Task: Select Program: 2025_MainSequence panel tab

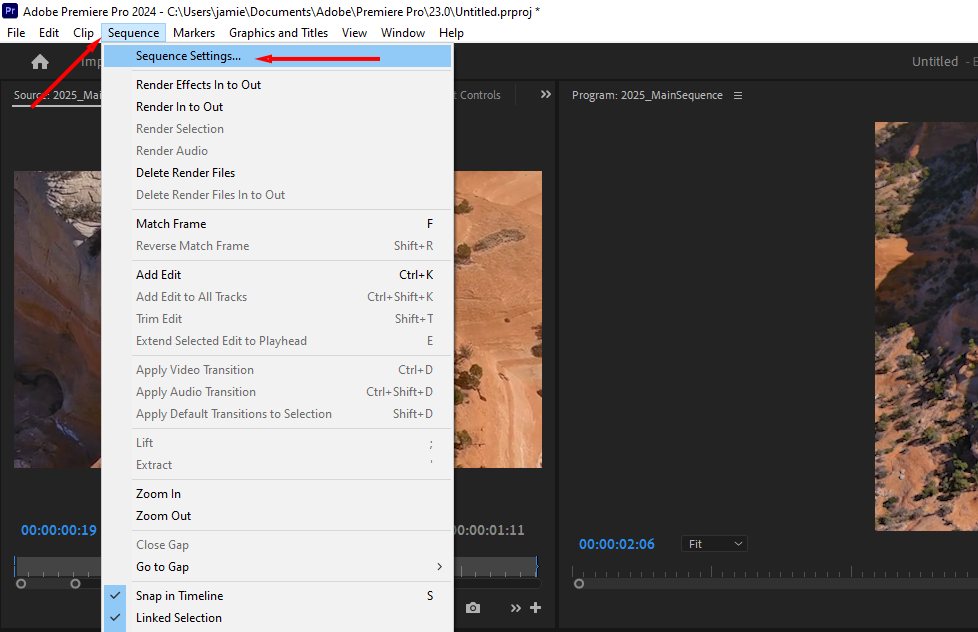Action: point(647,95)
